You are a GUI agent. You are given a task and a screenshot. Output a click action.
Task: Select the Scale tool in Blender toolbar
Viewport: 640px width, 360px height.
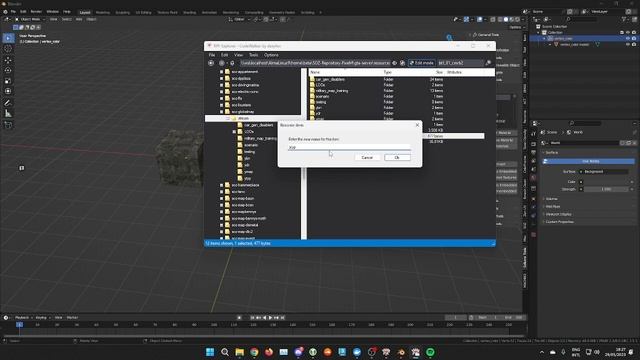(8, 81)
